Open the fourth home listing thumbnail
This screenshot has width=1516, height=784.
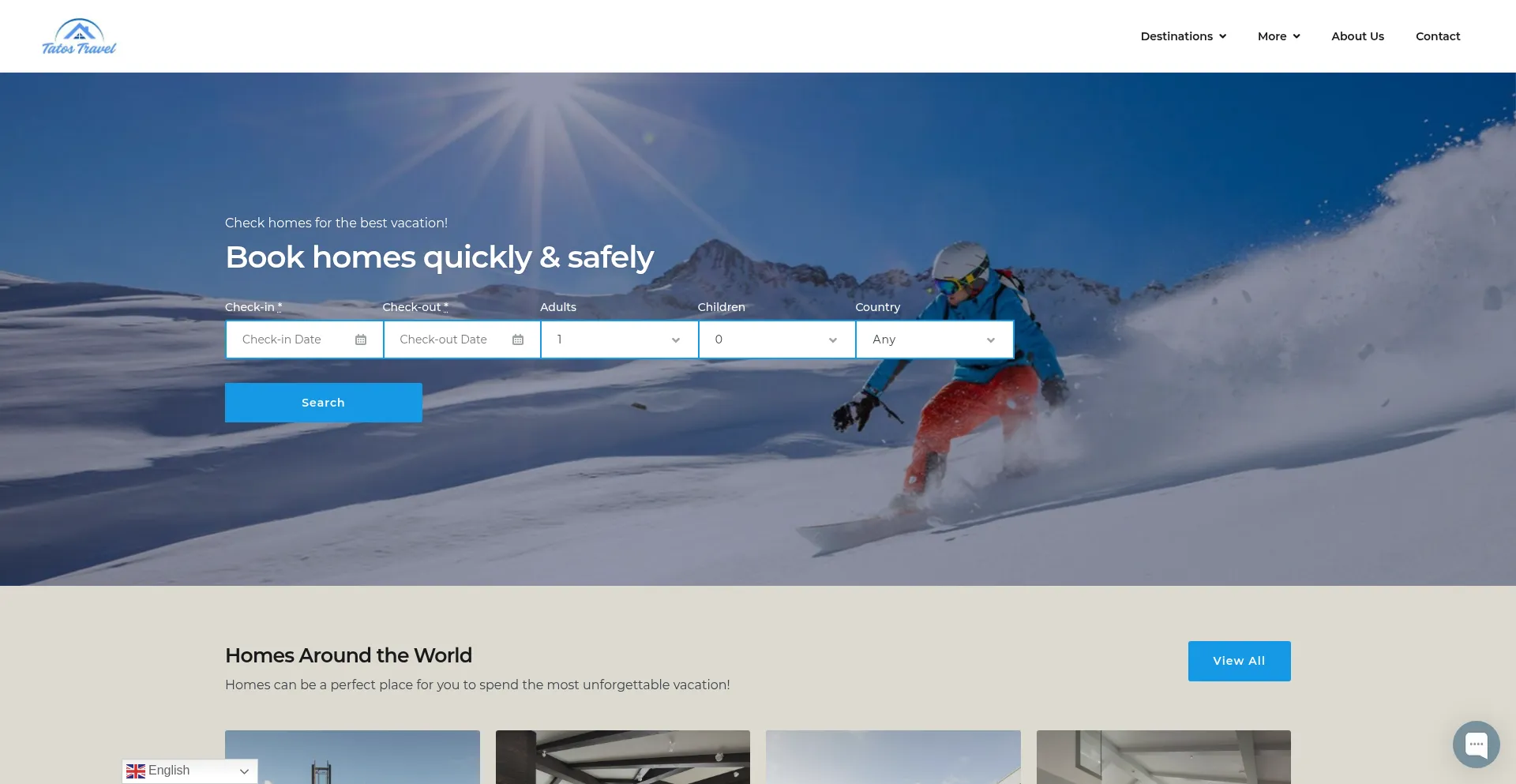click(x=1164, y=757)
